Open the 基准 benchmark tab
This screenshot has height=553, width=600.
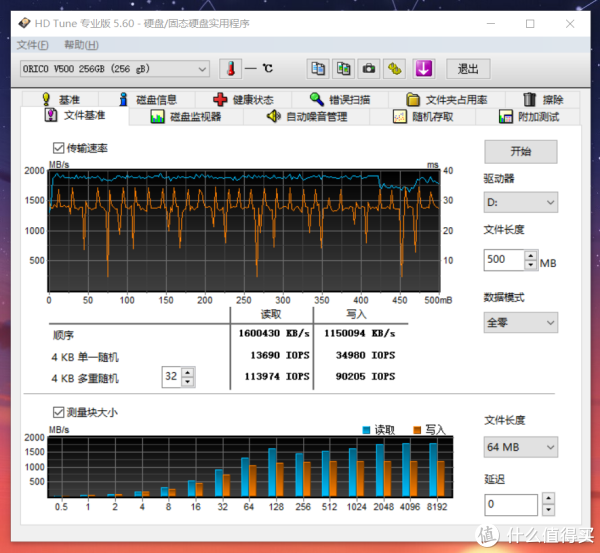click(x=61, y=100)
